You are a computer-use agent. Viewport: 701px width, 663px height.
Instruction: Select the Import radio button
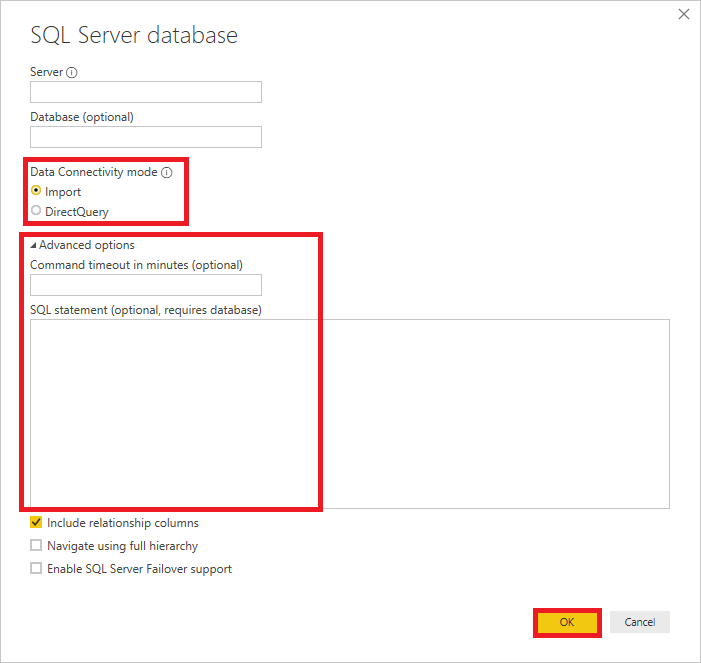pyautogui.click(x=36, y=191)
